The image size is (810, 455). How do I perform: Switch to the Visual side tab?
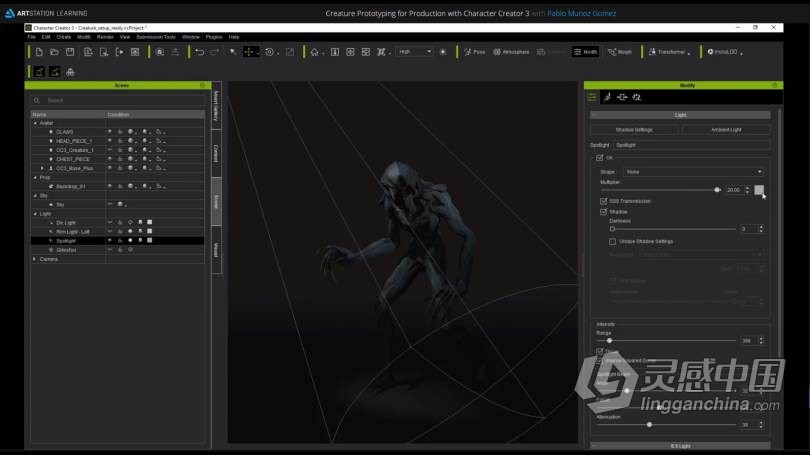tap(216, 250)
